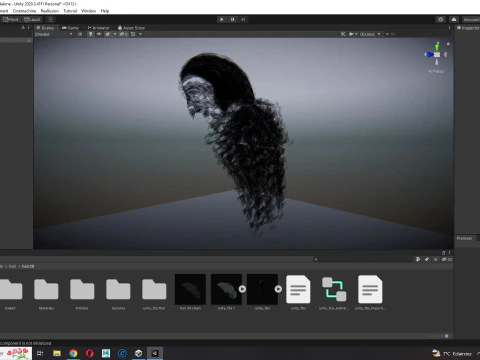Viewport: 480px width, 360px height.
Task: Open the Tutorial menu
Action: point(70,11)
